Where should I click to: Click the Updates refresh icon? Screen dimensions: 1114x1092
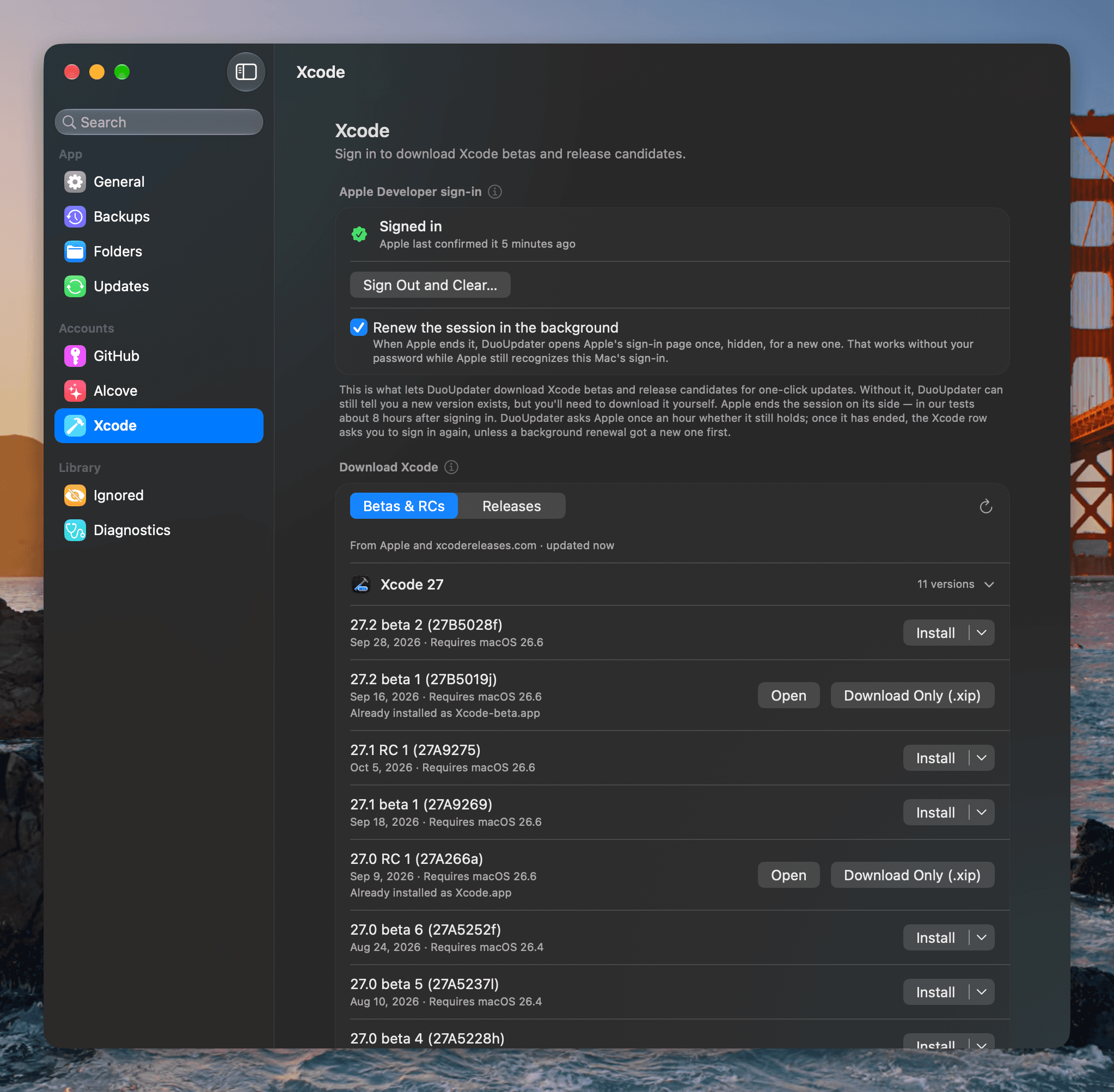[x=75, y=286]
